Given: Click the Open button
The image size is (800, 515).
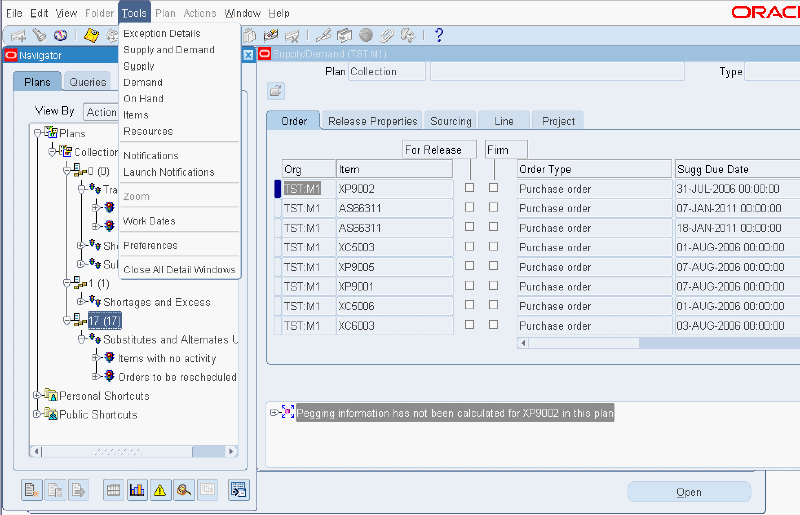Looking at the screenshot, I should tap(689, 492).
